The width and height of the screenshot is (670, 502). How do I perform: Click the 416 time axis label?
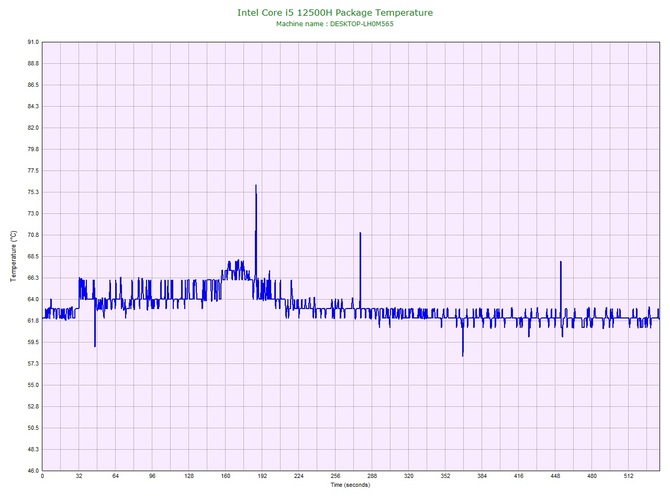(519, 476)
